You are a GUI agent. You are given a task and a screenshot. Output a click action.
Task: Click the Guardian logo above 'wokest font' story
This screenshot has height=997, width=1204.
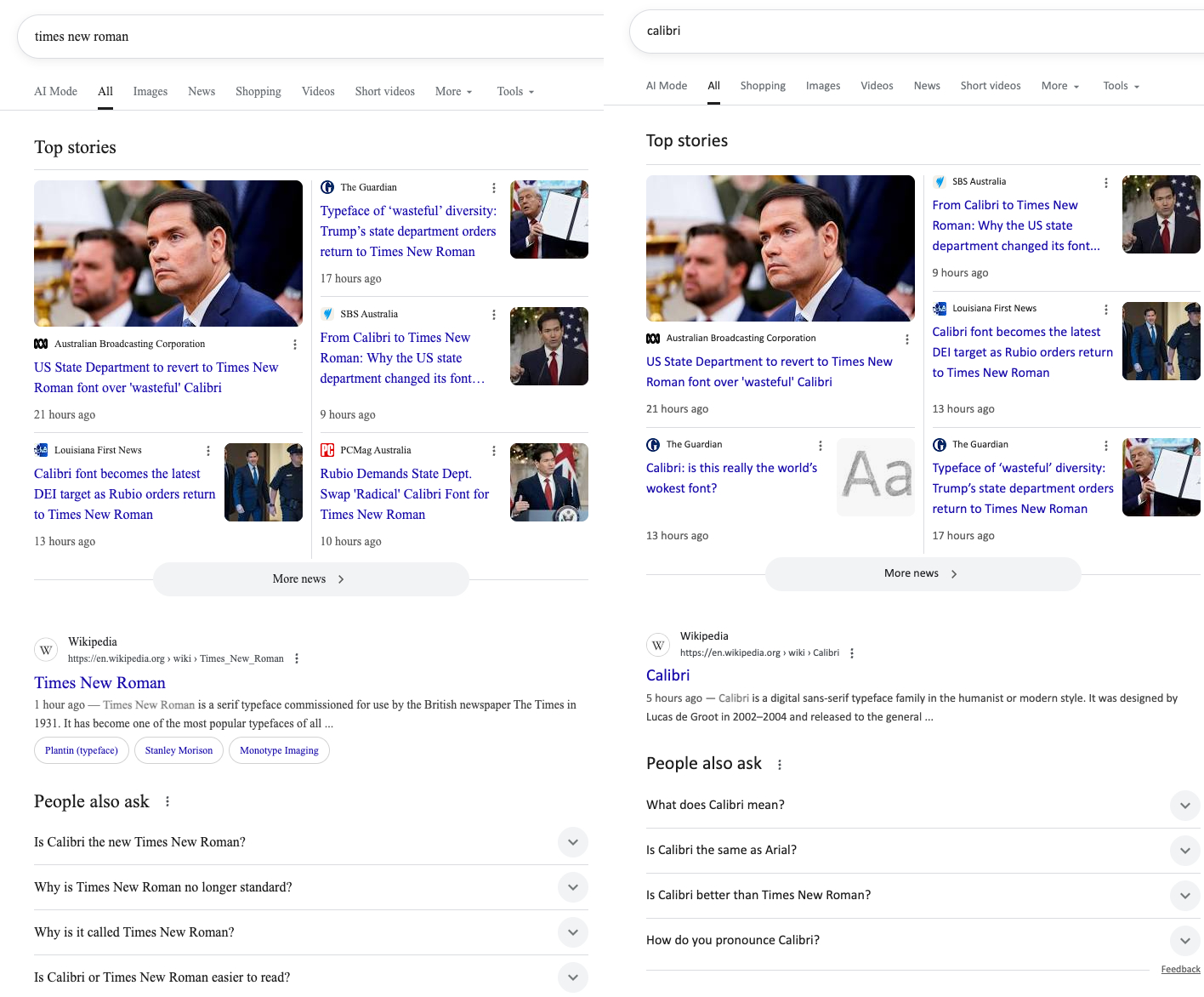(653, 444)
